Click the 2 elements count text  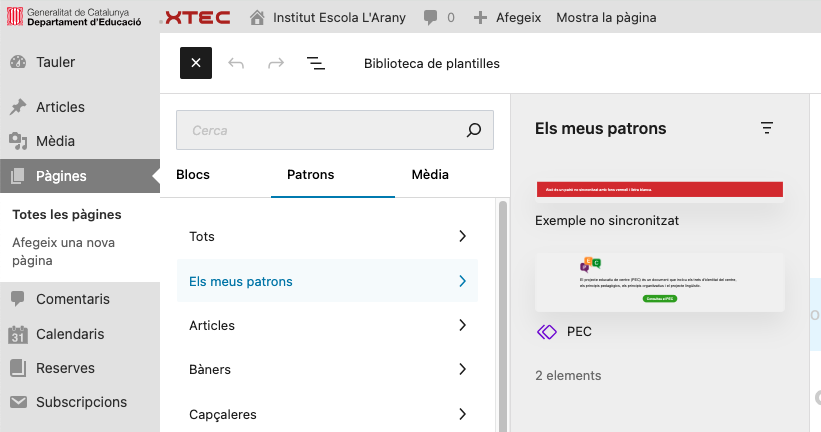(568, 375)
